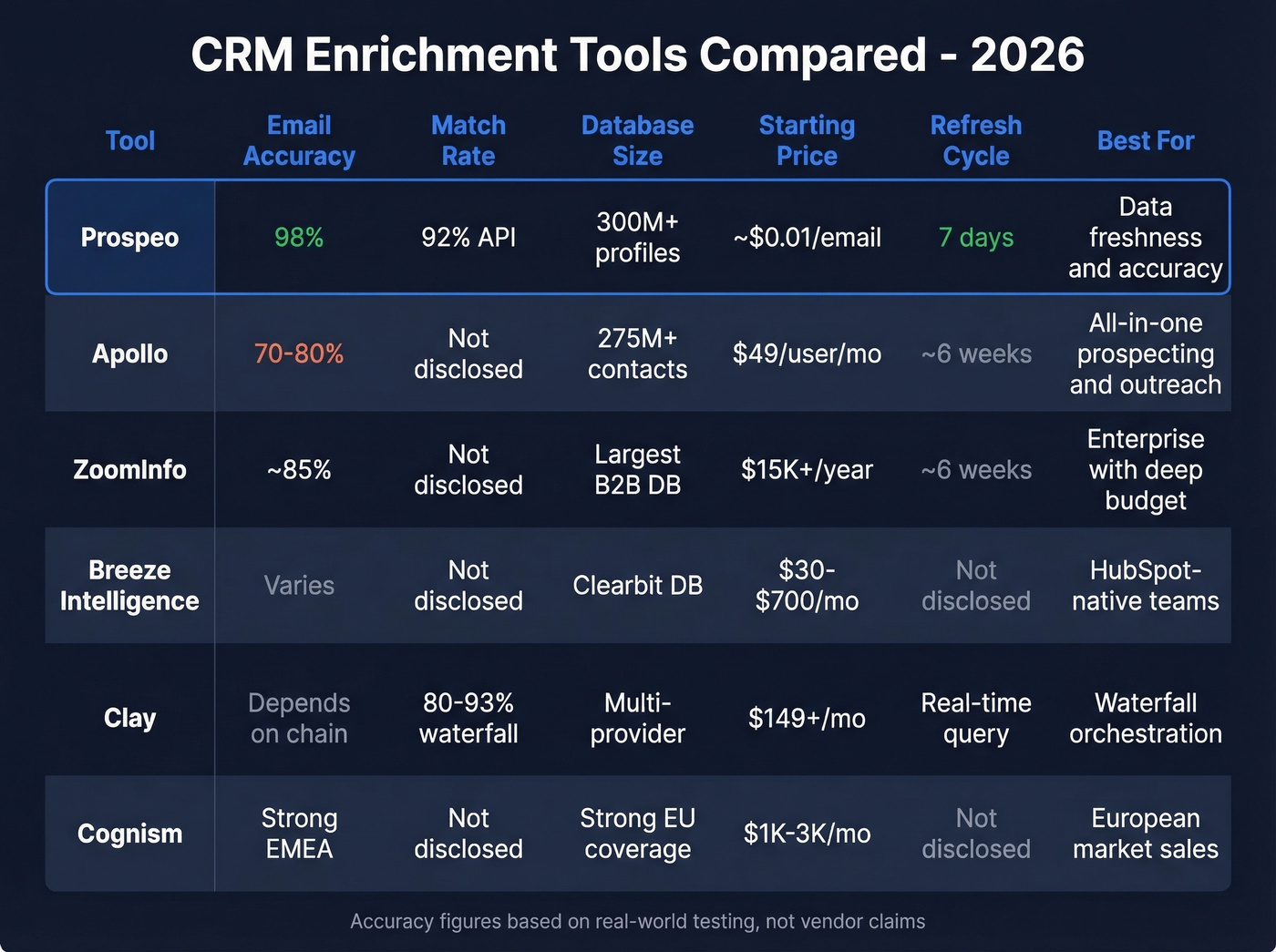Click the Starting Price column header
This screenshot has height=952, width=1276.
807,140
